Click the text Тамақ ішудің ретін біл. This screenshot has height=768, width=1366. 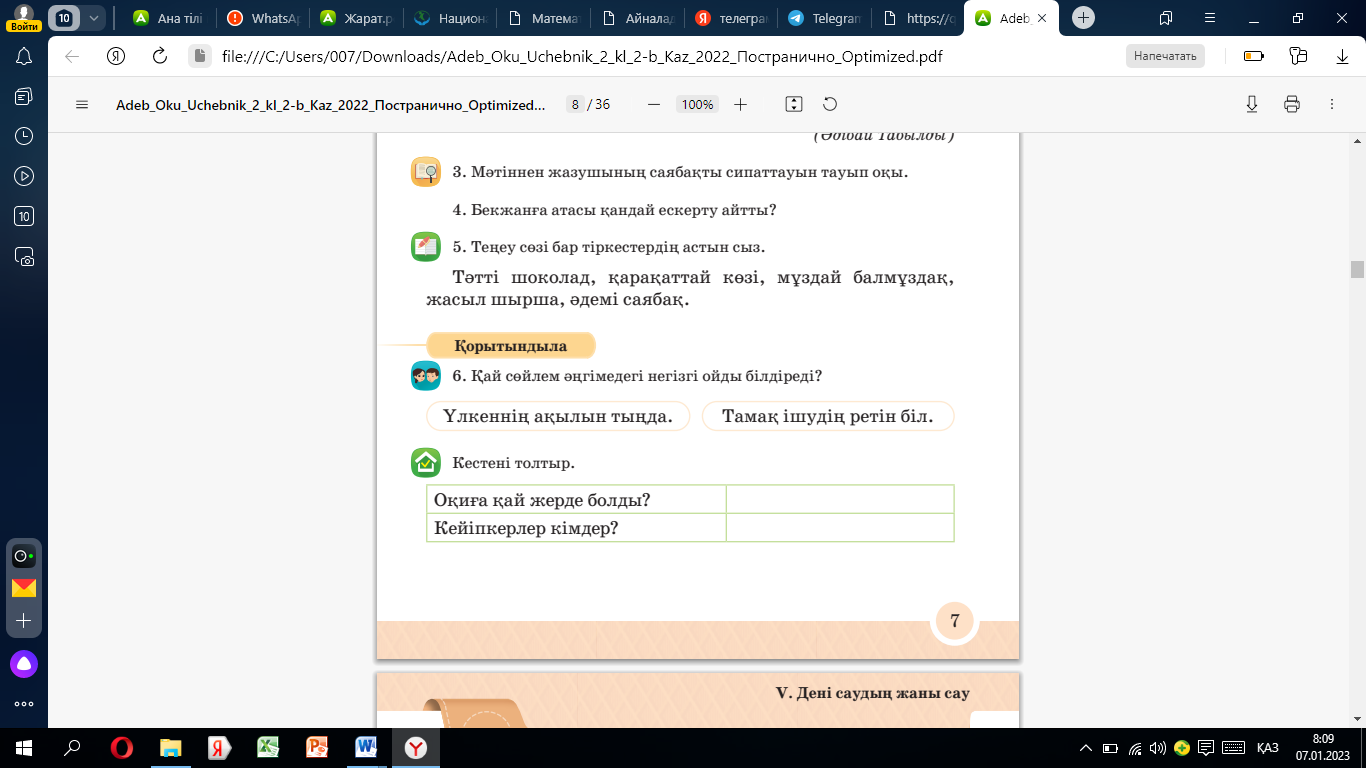pos(828,416)
